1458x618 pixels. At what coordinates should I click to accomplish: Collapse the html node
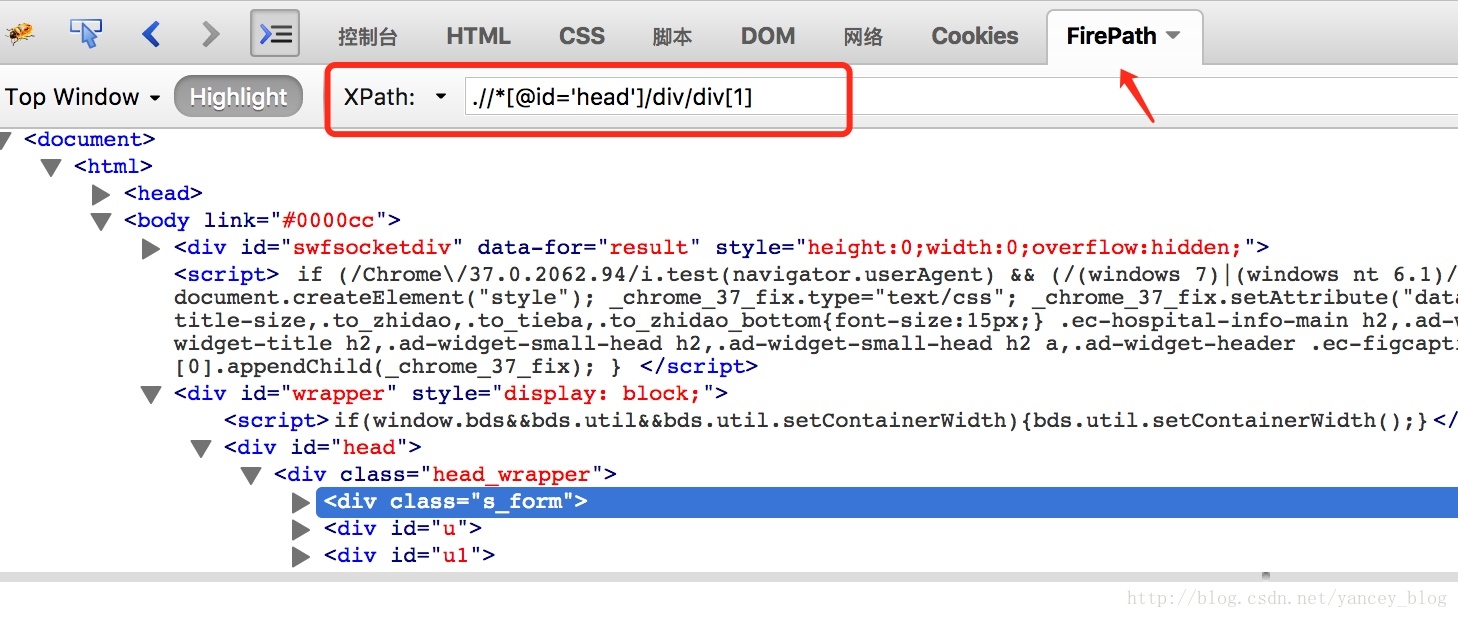click(x=51, y=167)
